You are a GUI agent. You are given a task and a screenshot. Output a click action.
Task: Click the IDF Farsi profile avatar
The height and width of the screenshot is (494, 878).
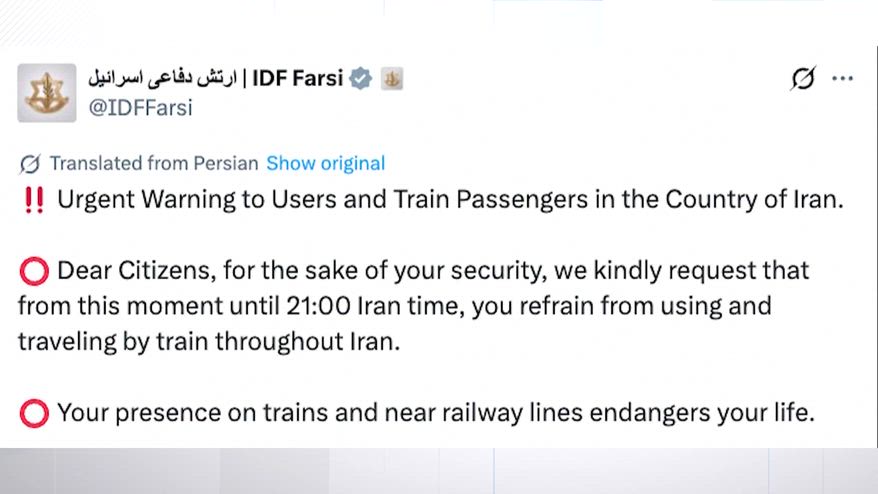click(46, 93)
